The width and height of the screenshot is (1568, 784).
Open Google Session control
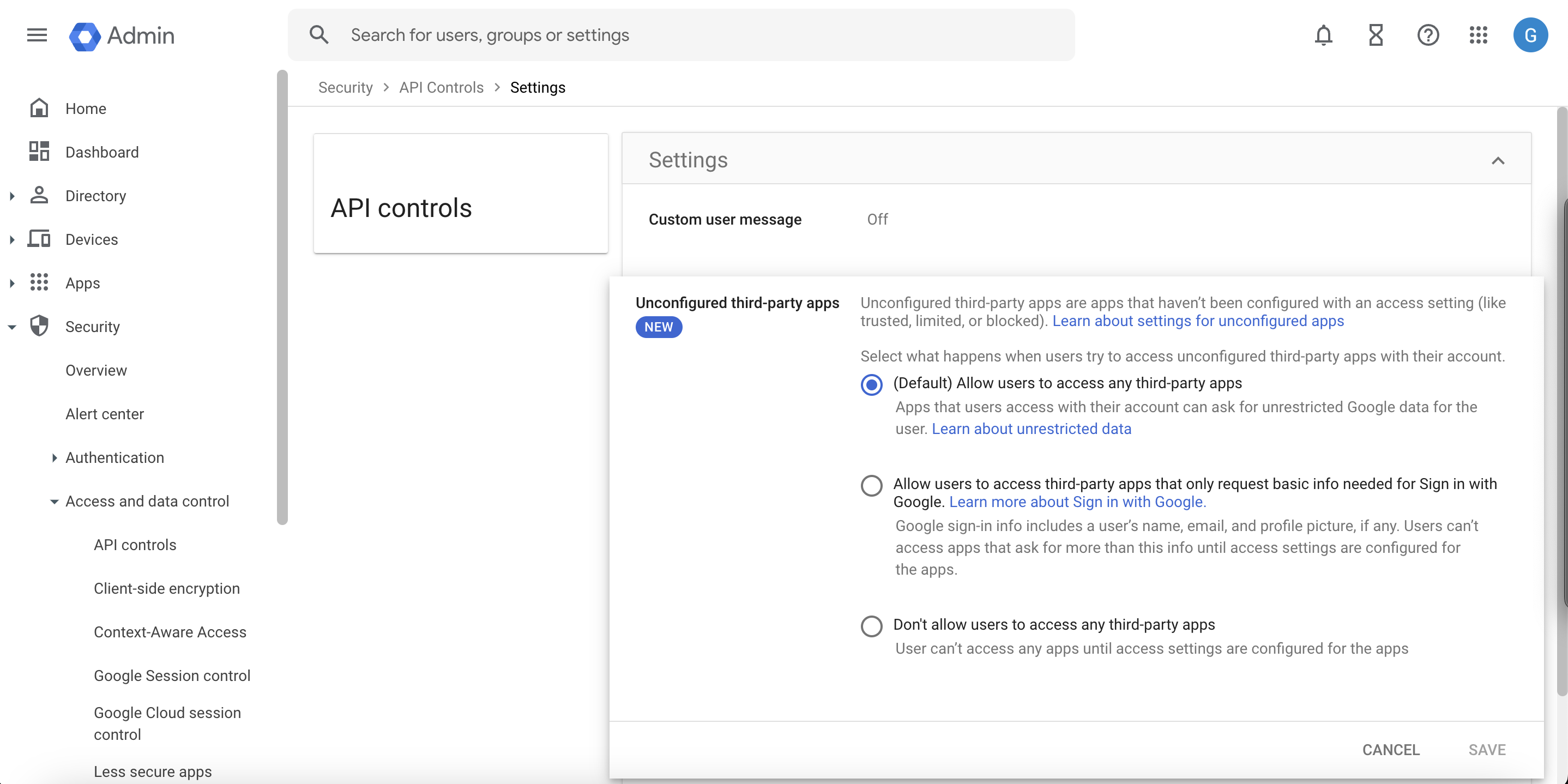(x=172, y=676)
